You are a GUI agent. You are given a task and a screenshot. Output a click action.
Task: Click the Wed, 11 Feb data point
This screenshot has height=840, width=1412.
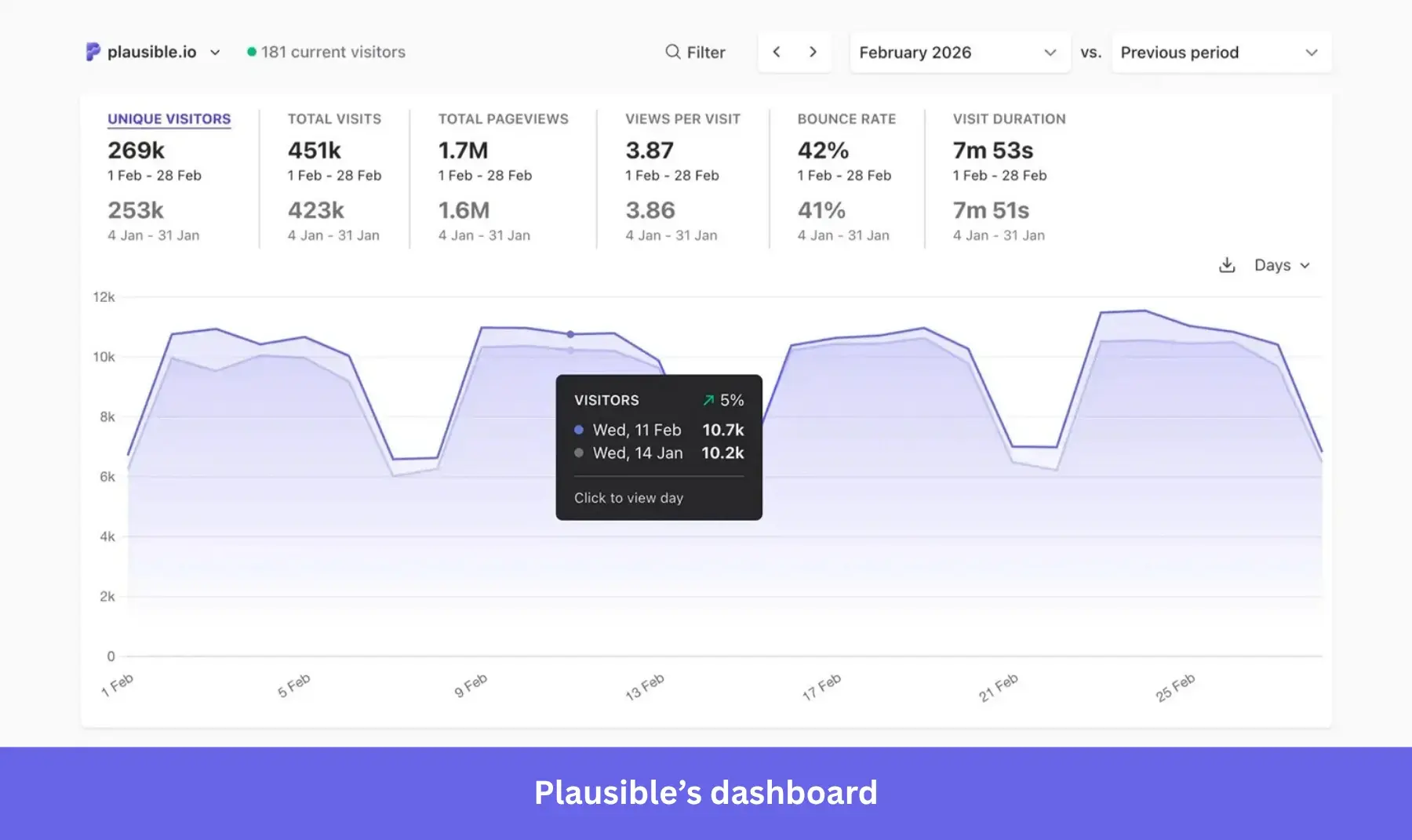tap(570, 333)
